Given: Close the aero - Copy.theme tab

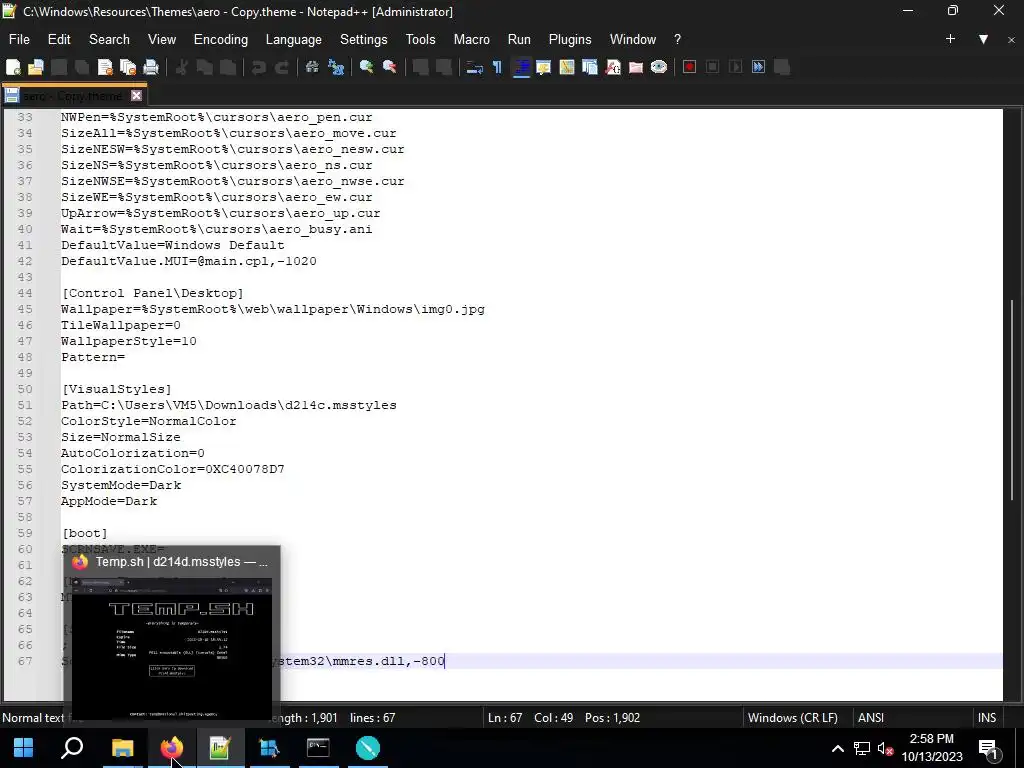Looking at the screenshot, I should coord(136,96).
